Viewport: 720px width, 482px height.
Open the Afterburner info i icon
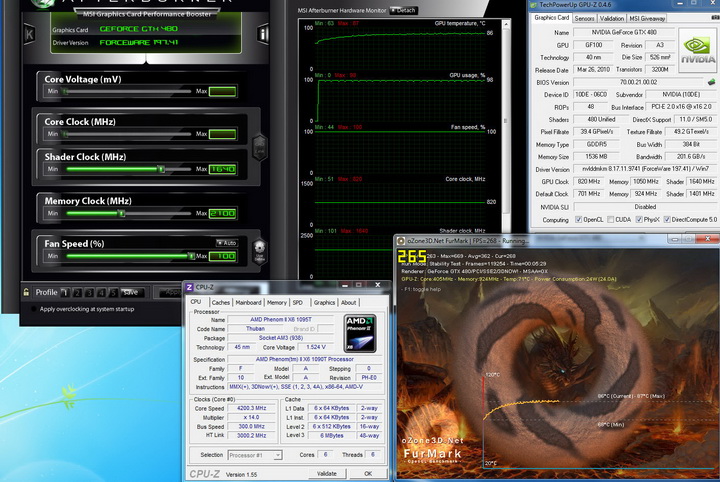[264, 34]
